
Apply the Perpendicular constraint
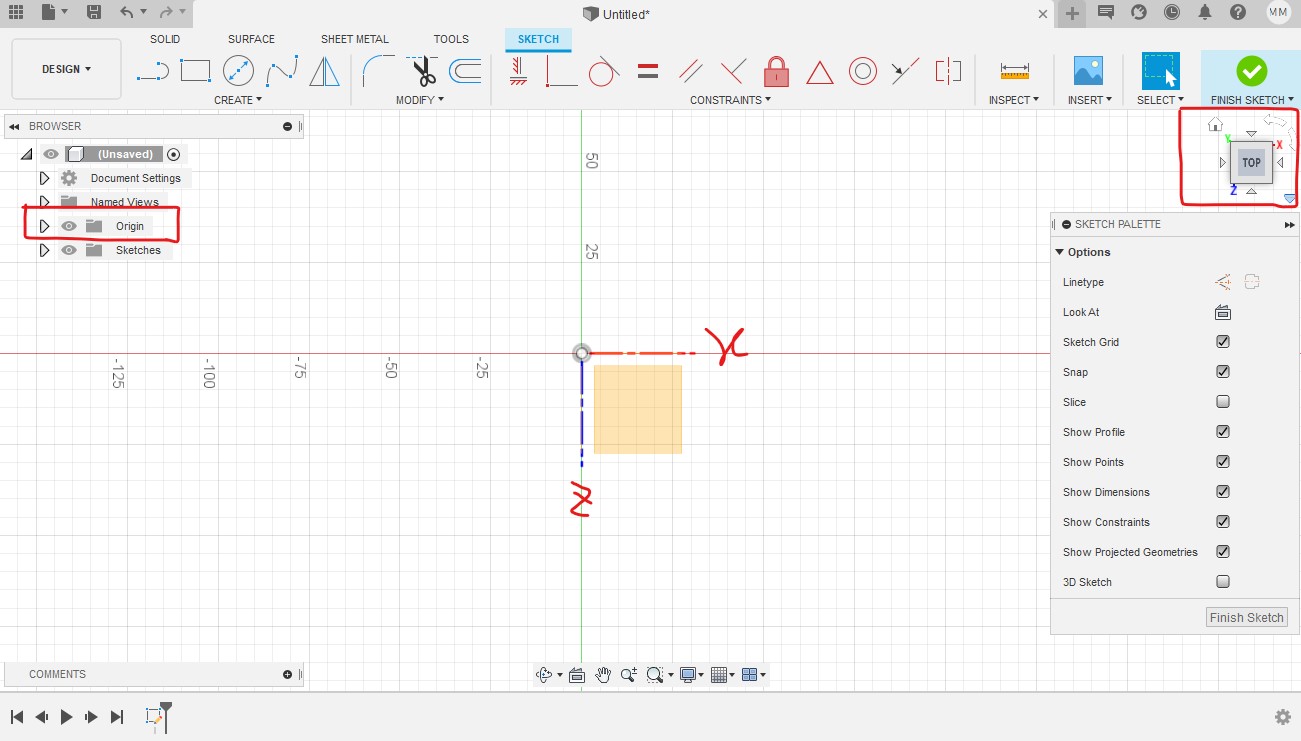733,71
